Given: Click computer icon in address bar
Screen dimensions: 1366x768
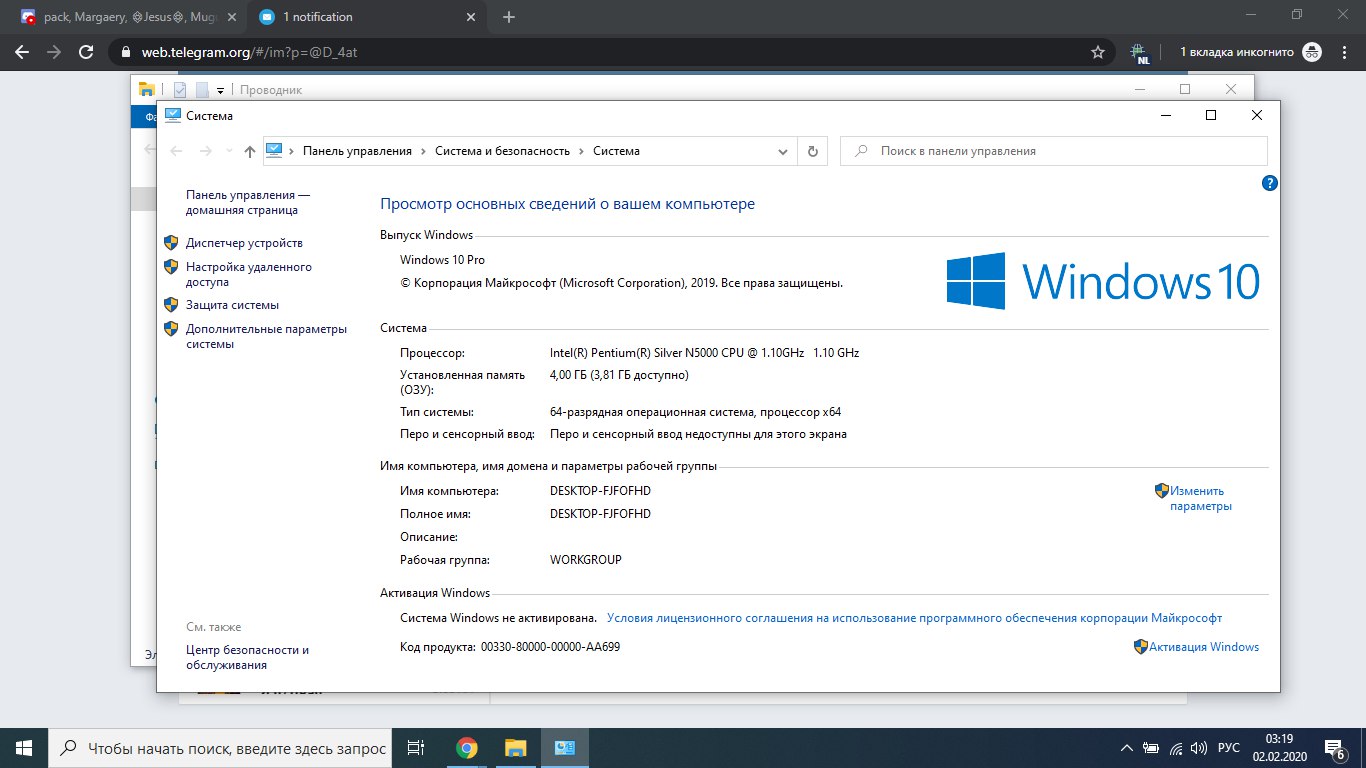Looking at the screenshot, I should coord(274,151).
